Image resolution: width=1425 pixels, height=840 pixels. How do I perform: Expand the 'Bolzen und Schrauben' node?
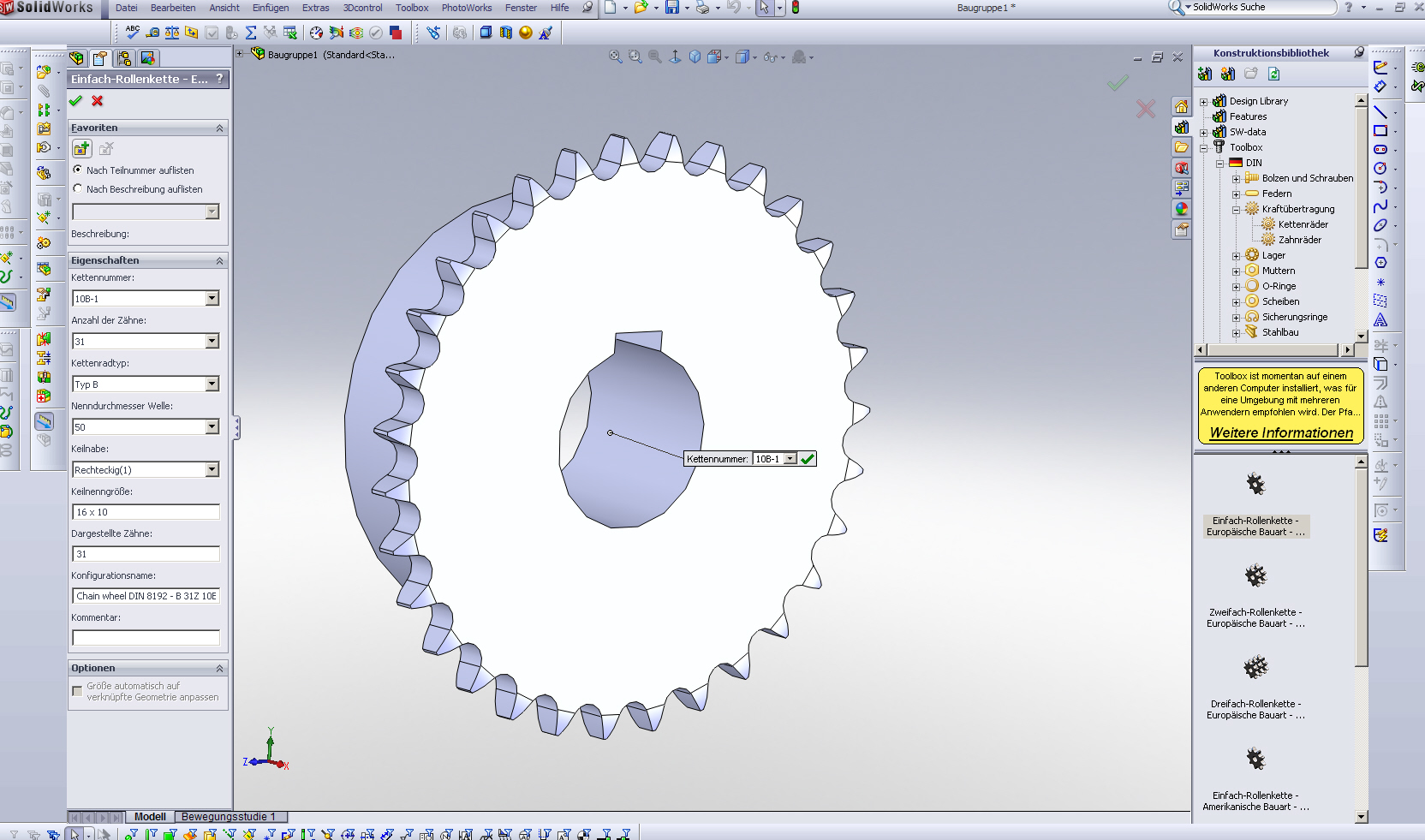1236,179
